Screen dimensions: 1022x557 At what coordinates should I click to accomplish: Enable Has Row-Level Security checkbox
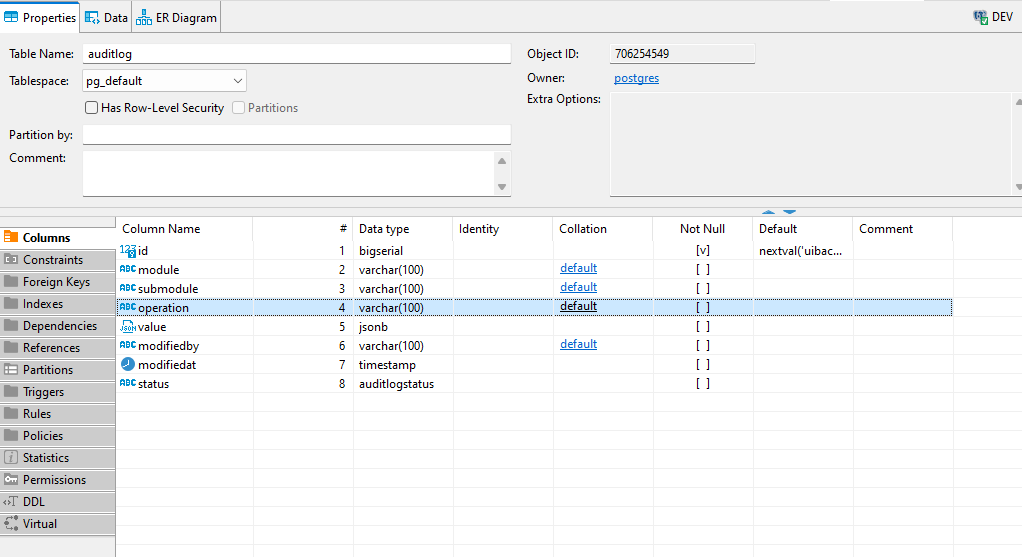pyautogui.click(x=92, y=108)
